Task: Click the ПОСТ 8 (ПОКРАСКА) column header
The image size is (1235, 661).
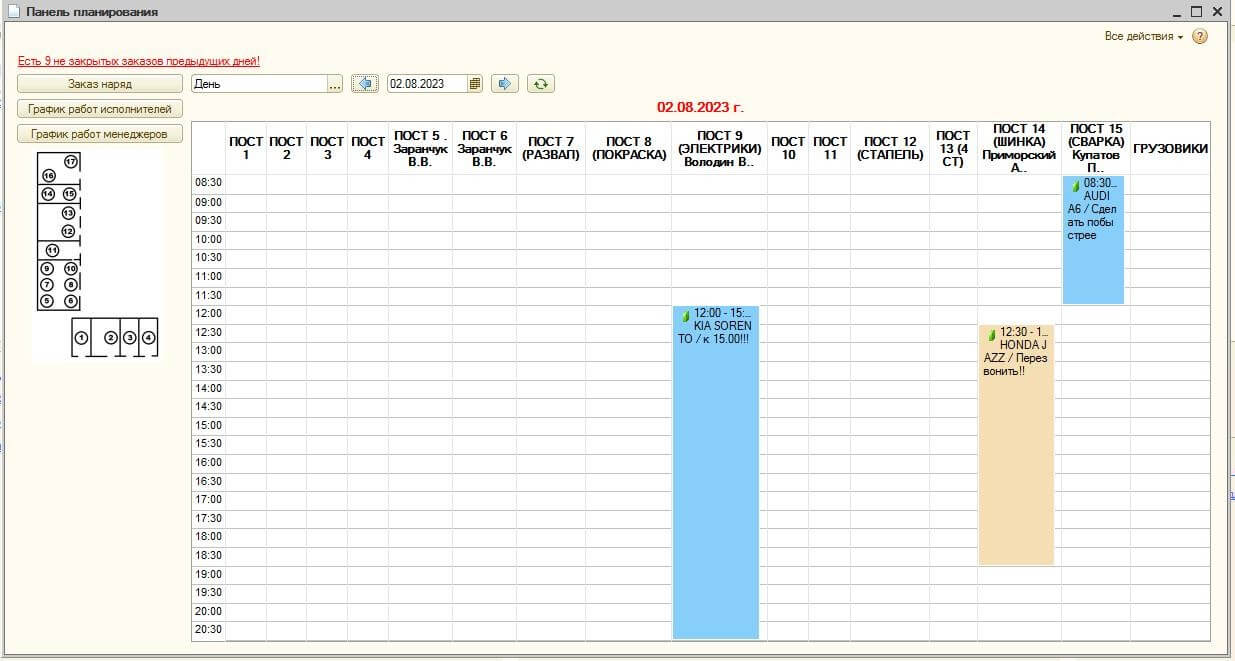Action: pyautogui.click(x=628, y=148)
